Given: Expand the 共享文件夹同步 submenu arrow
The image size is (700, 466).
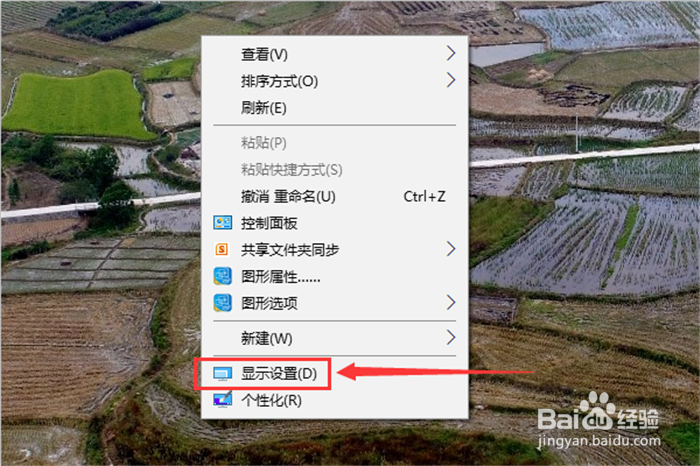Looking at the screenshot, I should click(451, 249).
